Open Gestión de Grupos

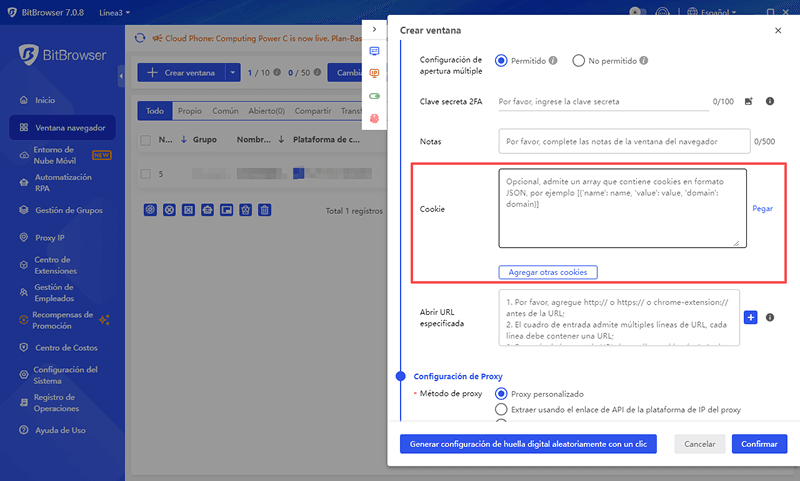click(61, 210)
